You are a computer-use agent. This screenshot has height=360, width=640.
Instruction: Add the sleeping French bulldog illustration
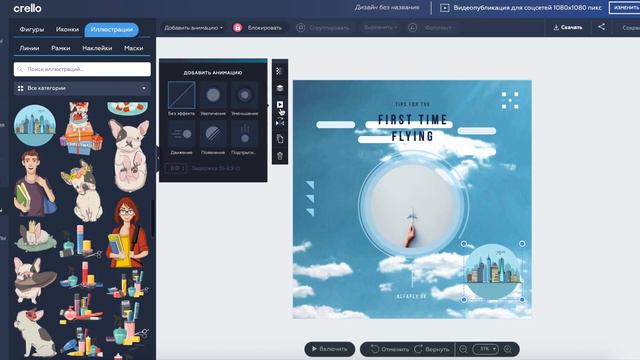(x=129, y=155)
